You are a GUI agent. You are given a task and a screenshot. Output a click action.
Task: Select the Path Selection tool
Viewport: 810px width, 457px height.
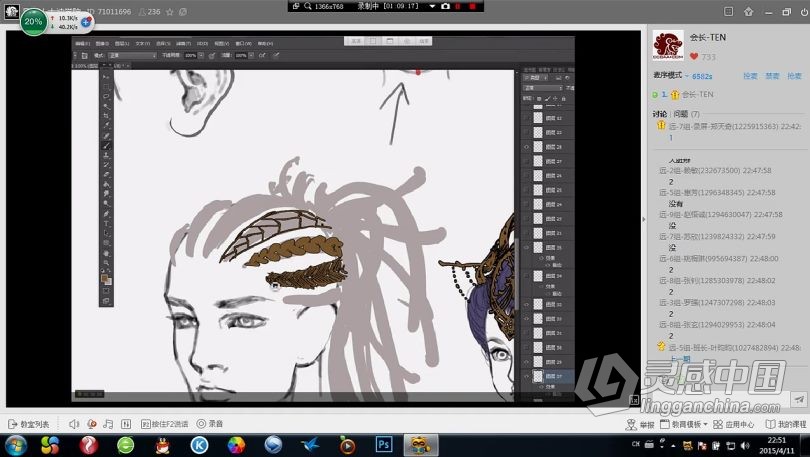point(106,233)
